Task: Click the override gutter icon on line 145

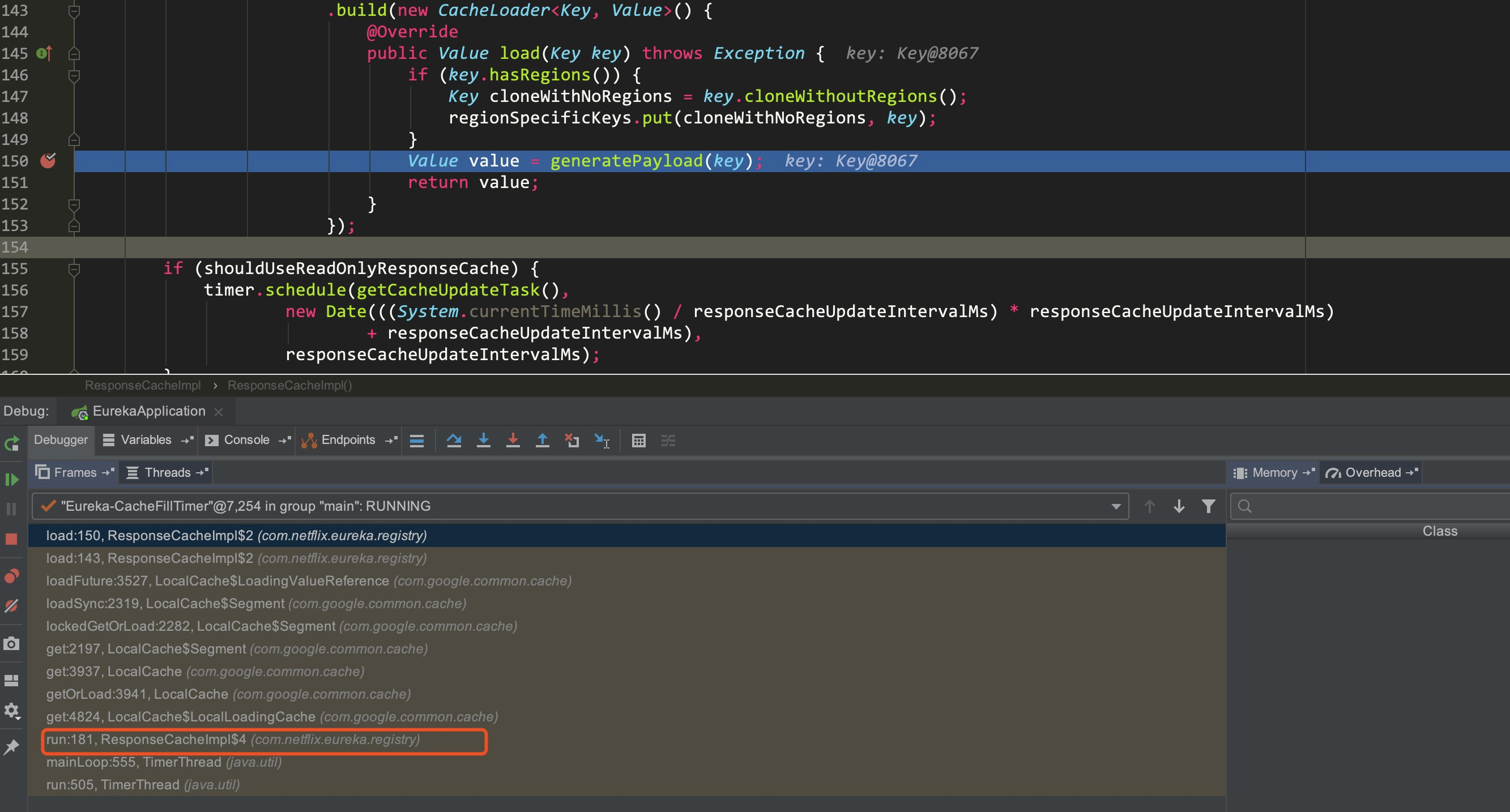Action: 45,53
